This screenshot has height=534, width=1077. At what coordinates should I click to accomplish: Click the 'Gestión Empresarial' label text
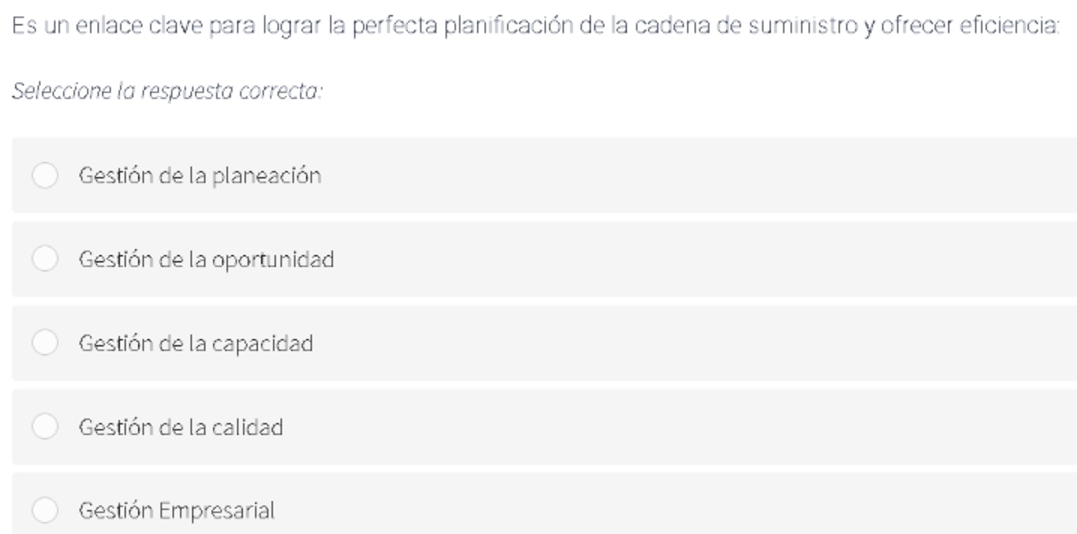coord(177,511)
